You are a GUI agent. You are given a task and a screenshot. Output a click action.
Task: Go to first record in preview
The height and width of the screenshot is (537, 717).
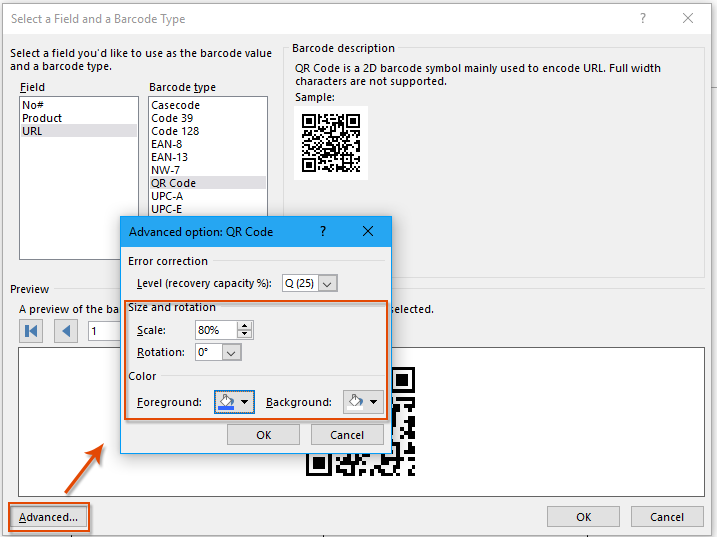31,331
